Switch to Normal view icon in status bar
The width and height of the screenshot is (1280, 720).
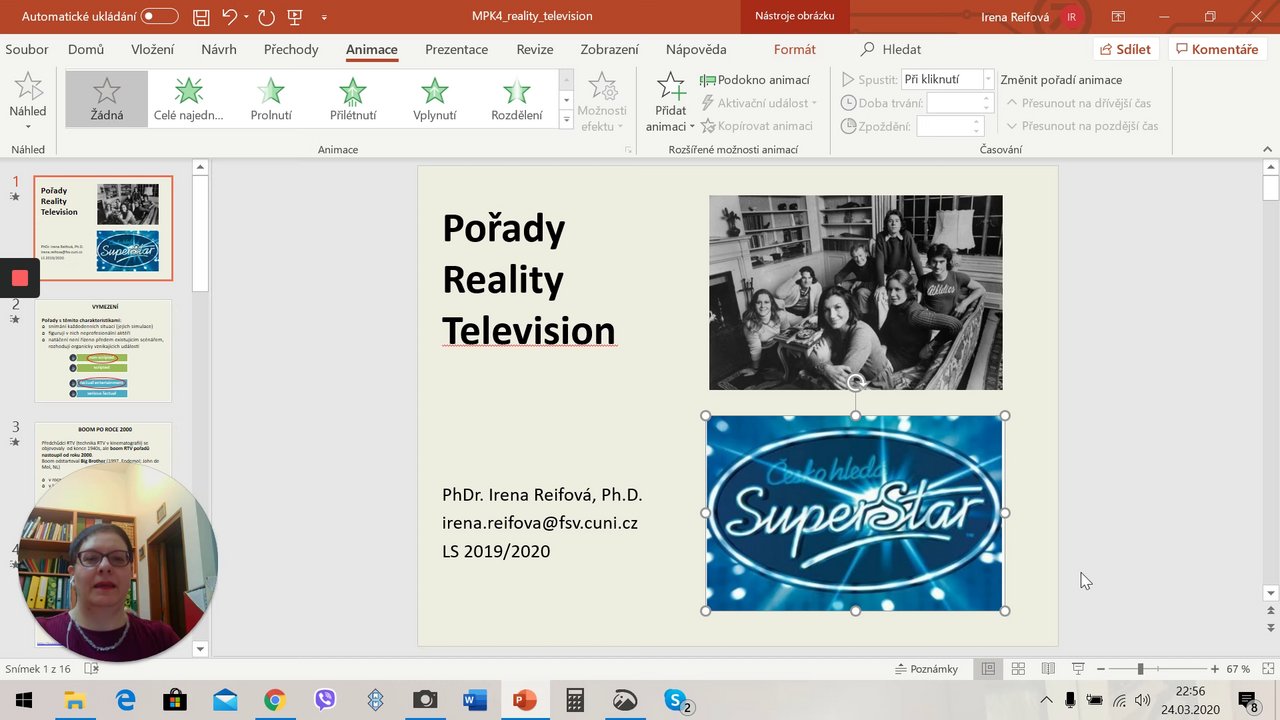click(988, 669)
